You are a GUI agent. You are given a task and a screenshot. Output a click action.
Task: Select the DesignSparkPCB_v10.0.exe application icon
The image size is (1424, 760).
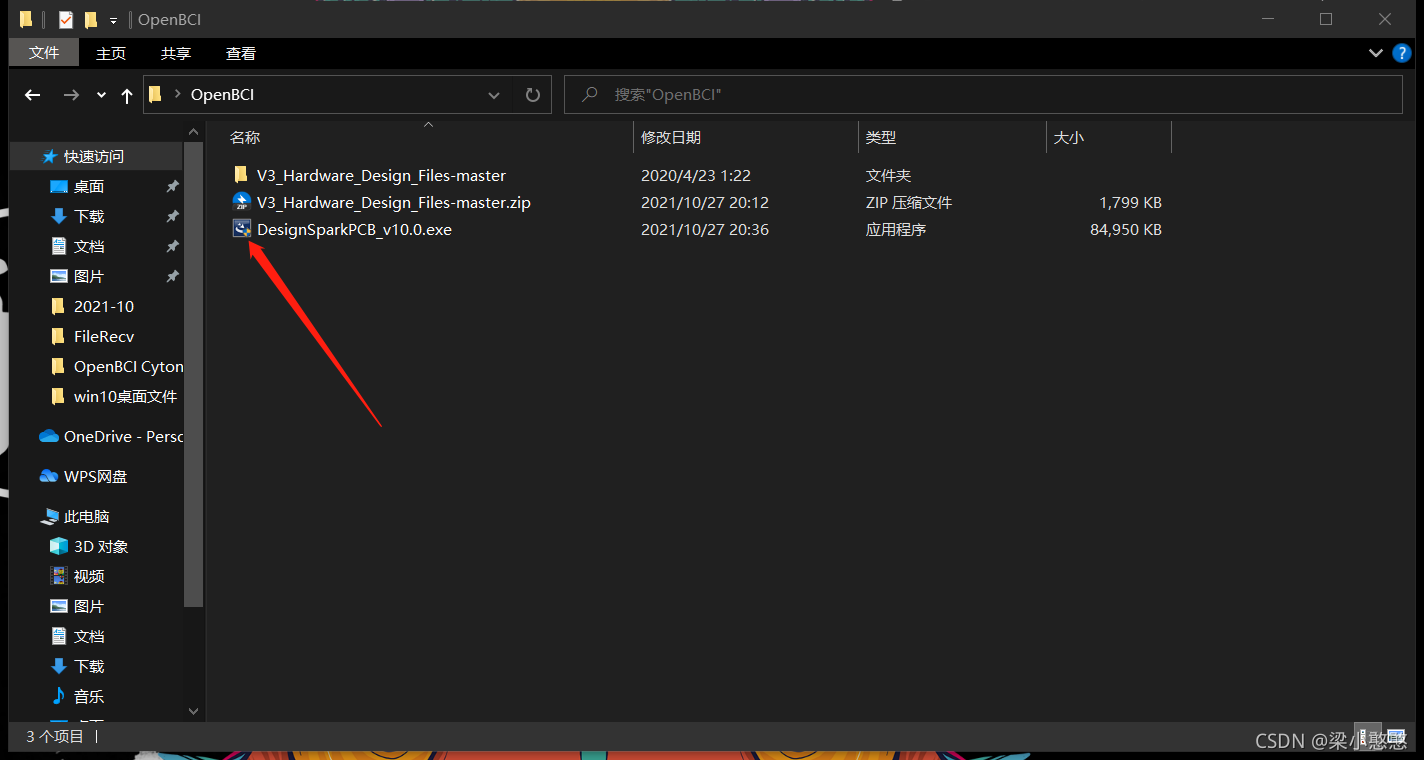(241, 229)
